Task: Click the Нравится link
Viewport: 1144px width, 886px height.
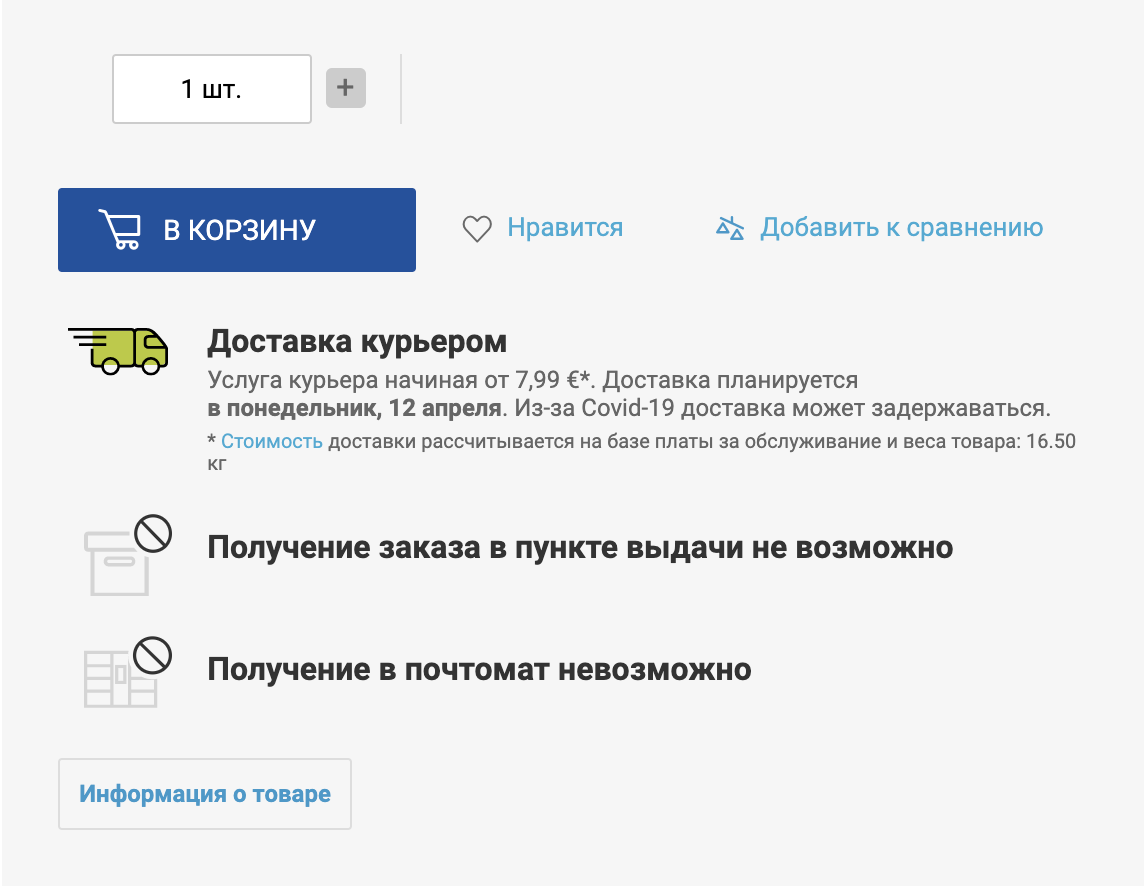Action: pos(565,227)
